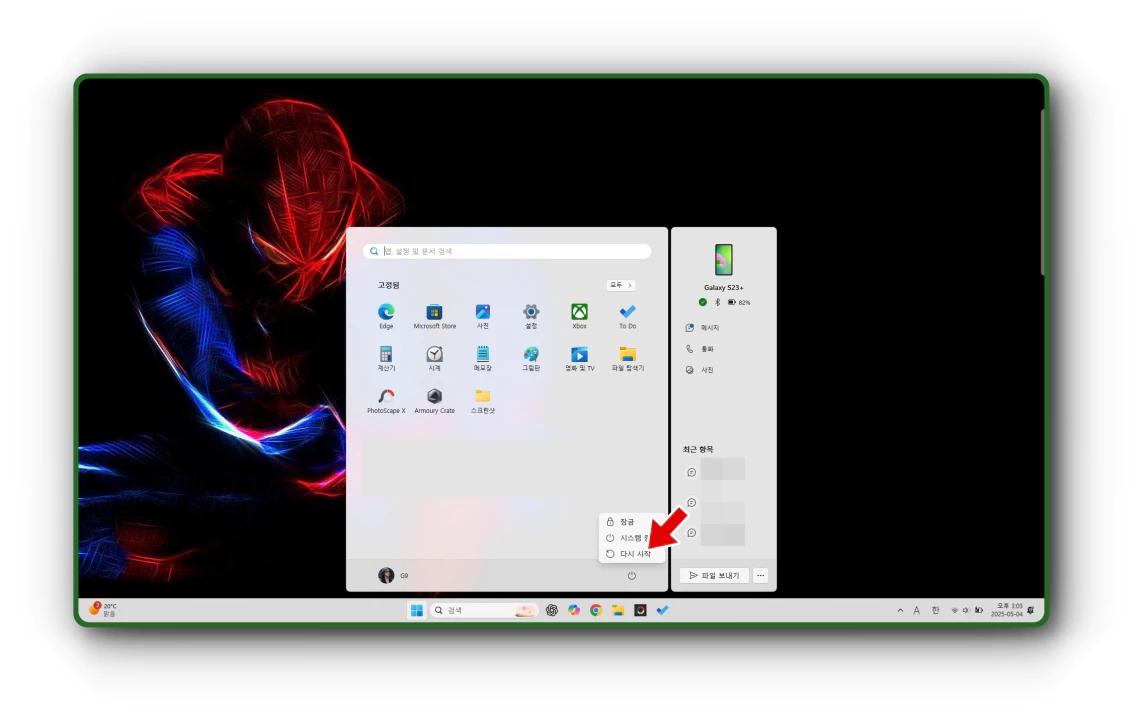Click the phone Bluetooth status icon
The image size is (1142, 720).
[717, 302]
